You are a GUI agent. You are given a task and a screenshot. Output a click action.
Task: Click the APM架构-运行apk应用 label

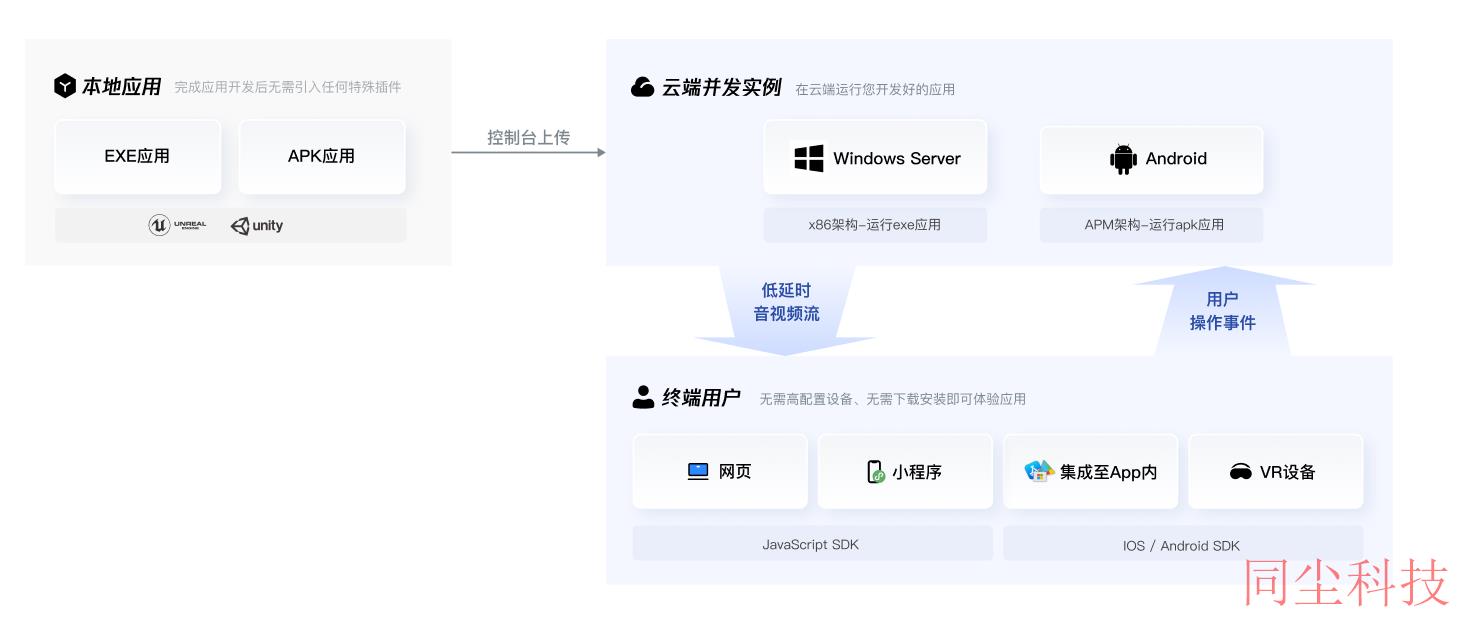1151,225
